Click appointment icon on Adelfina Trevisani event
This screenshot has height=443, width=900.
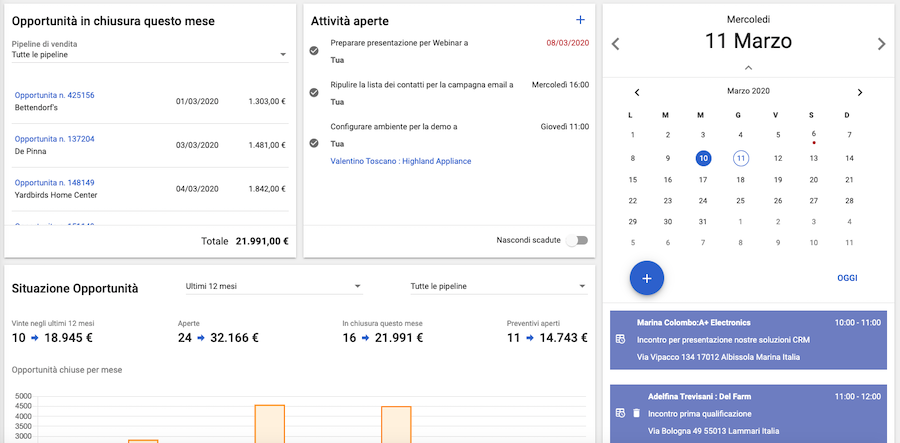(x=620, y=413)
